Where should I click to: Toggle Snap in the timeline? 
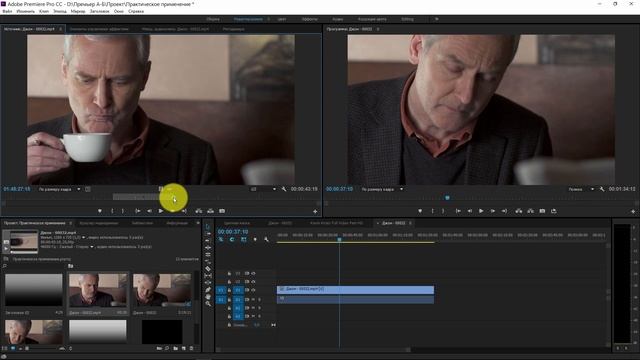tap(232, 240)
